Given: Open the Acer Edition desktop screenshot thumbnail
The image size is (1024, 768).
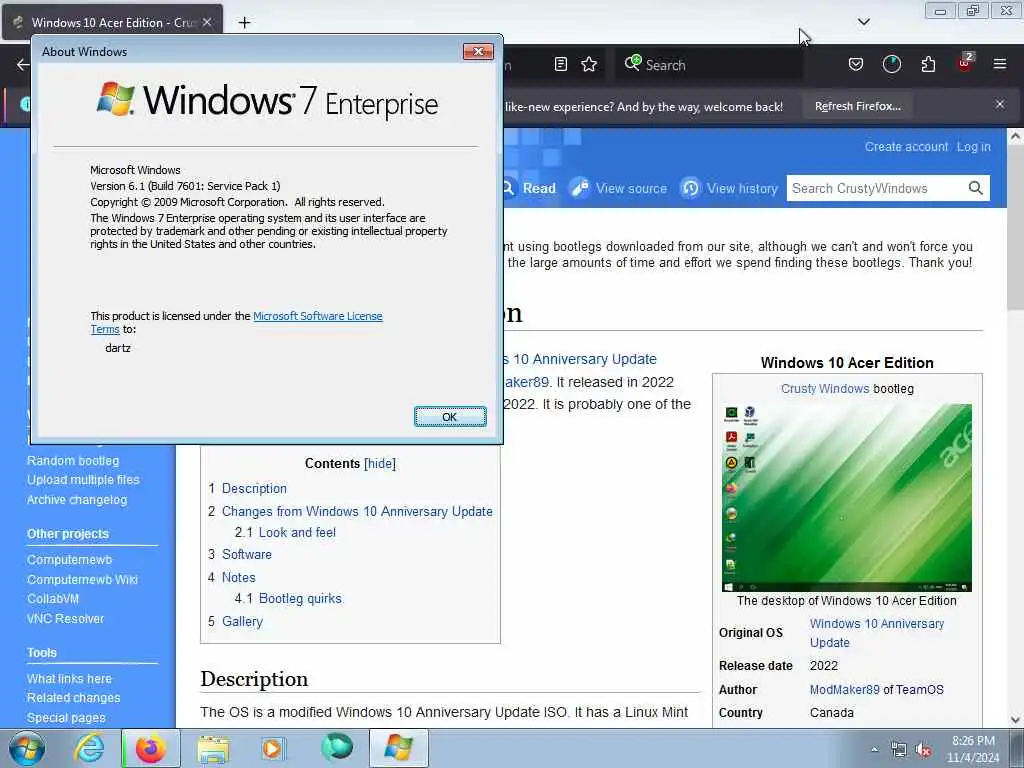Looking at the screenshot, I should point(846,498).
